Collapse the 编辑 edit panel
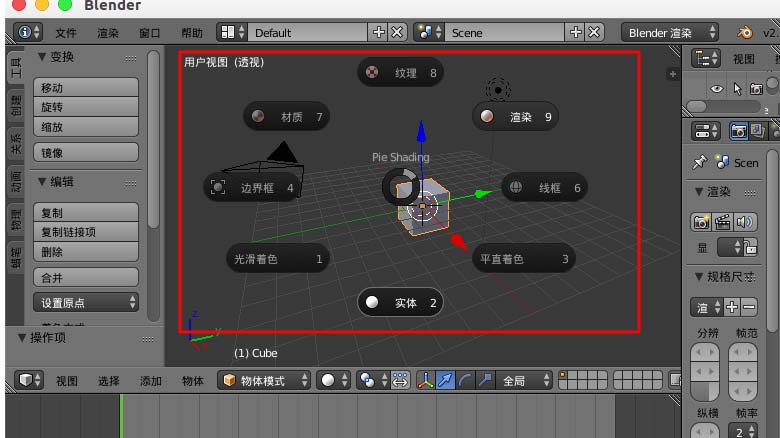 (x=42, y=182)
